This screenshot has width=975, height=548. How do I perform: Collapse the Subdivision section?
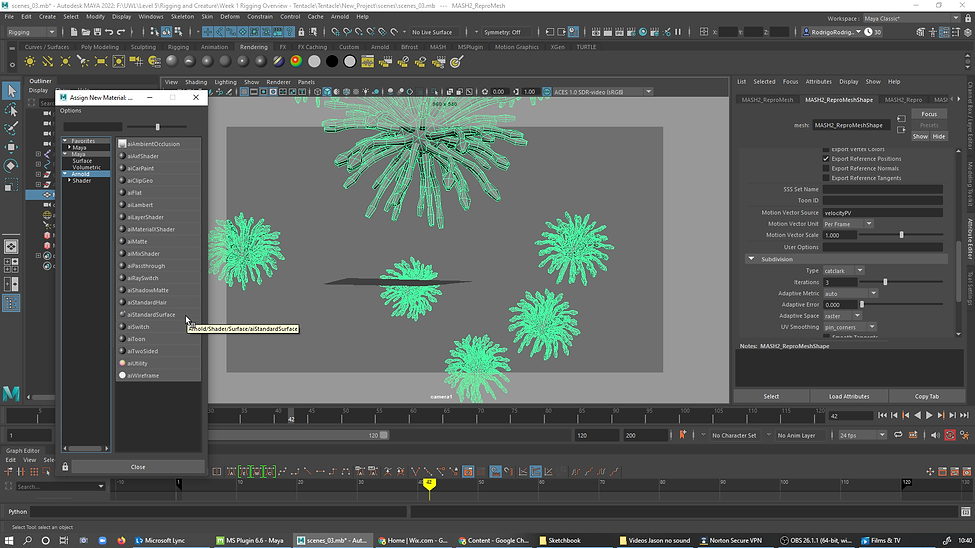click(751, 259)
